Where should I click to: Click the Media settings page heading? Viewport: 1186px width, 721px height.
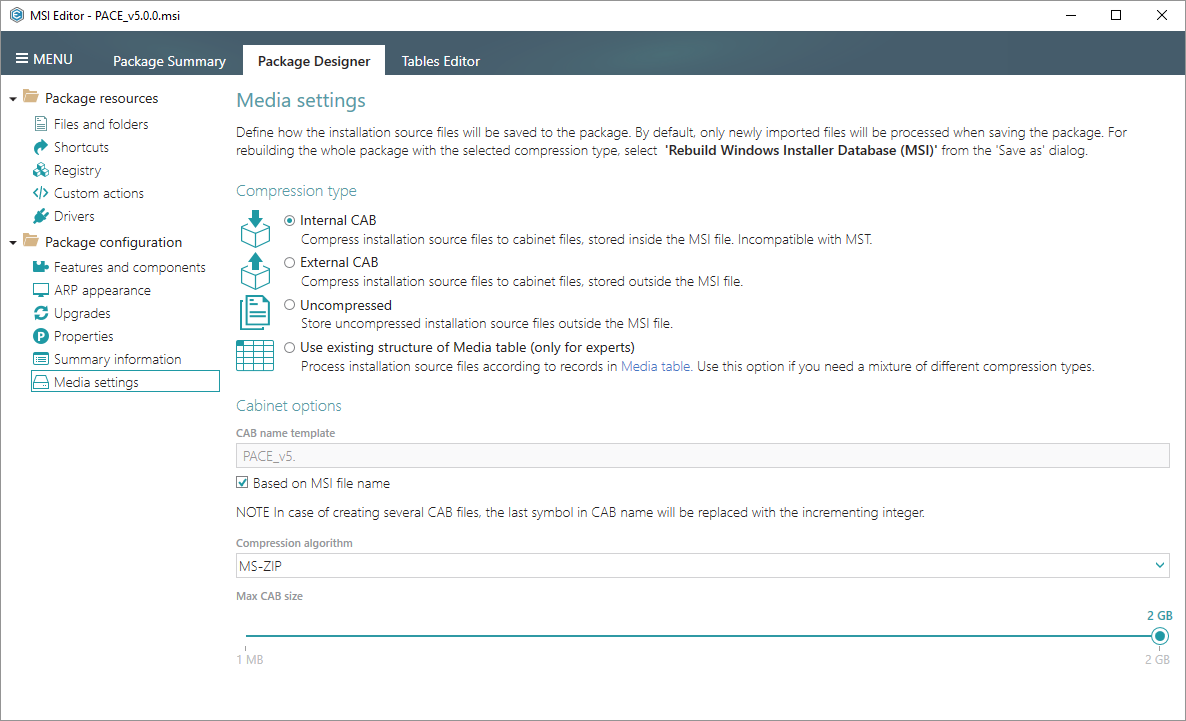[x=300, y=100]
